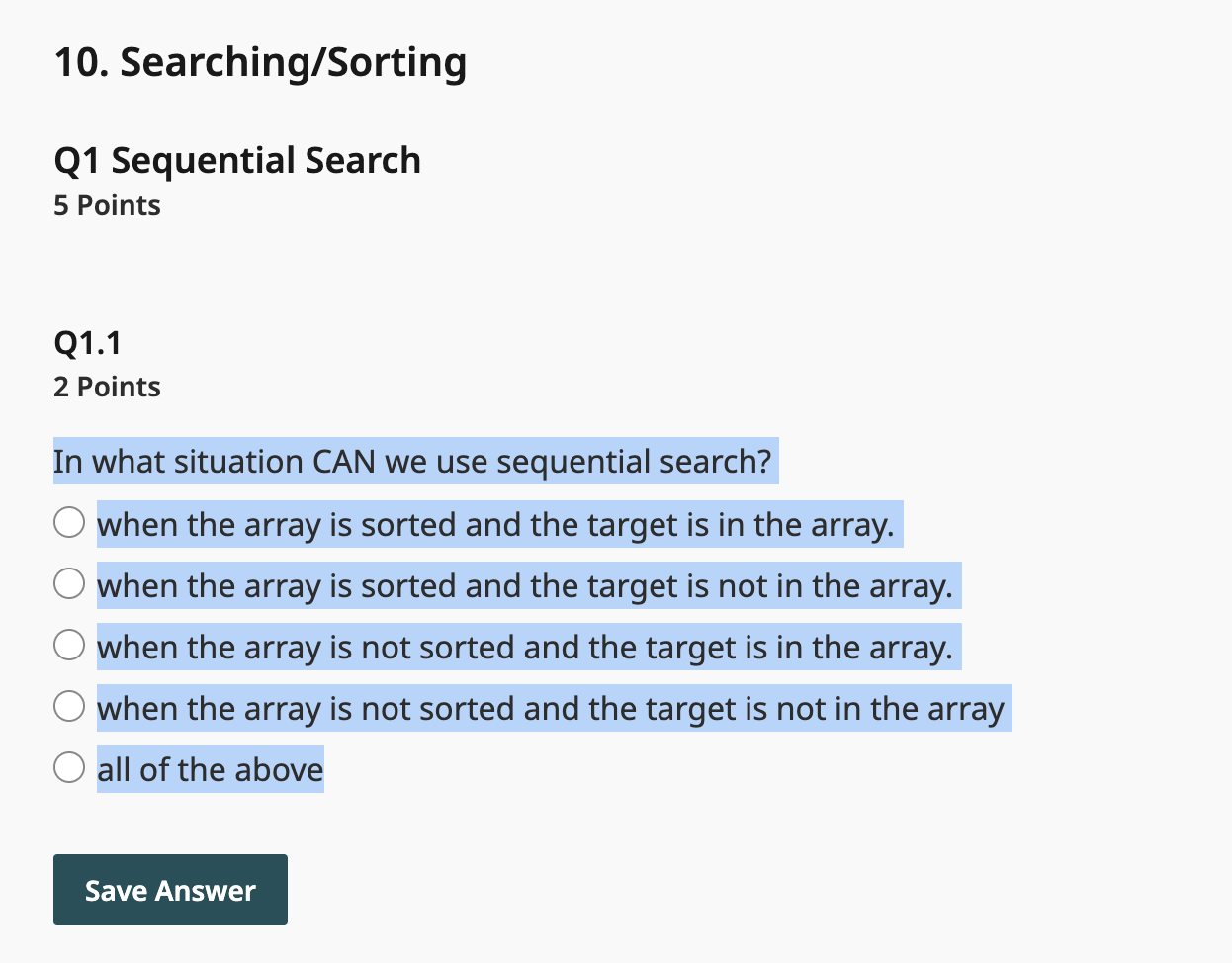Click the third answer option's highlighted text
The image size is (1232, 963).
(527, 647)
